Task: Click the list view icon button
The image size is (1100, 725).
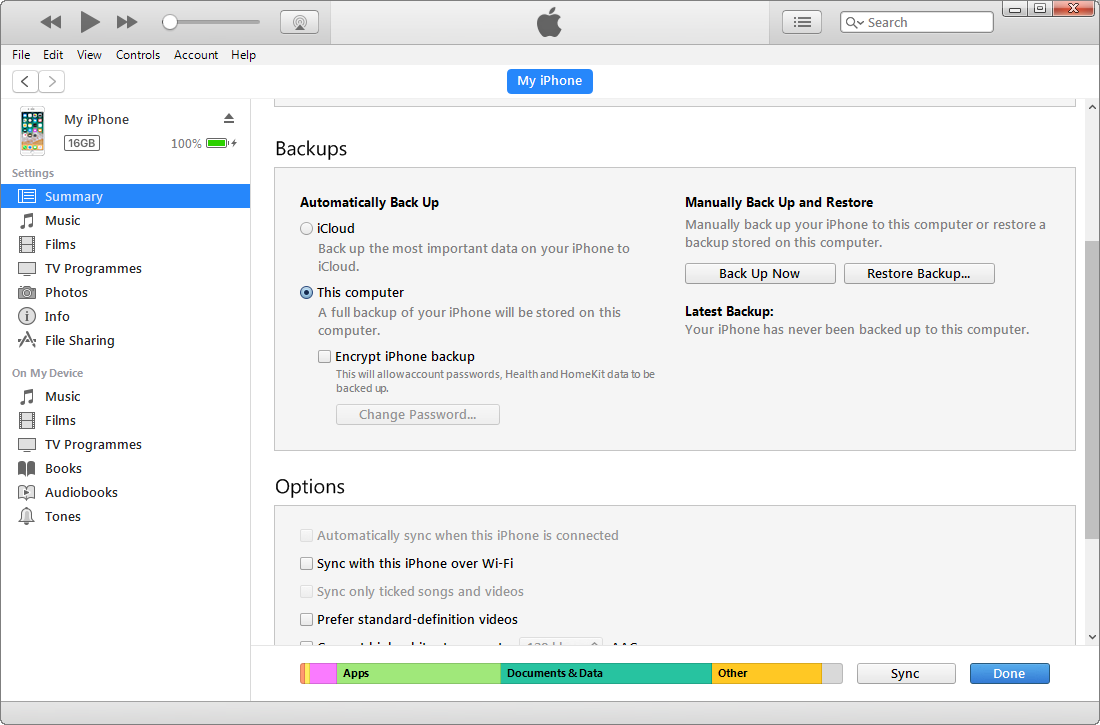Action: pyautogui.click(x=802, y=22)
